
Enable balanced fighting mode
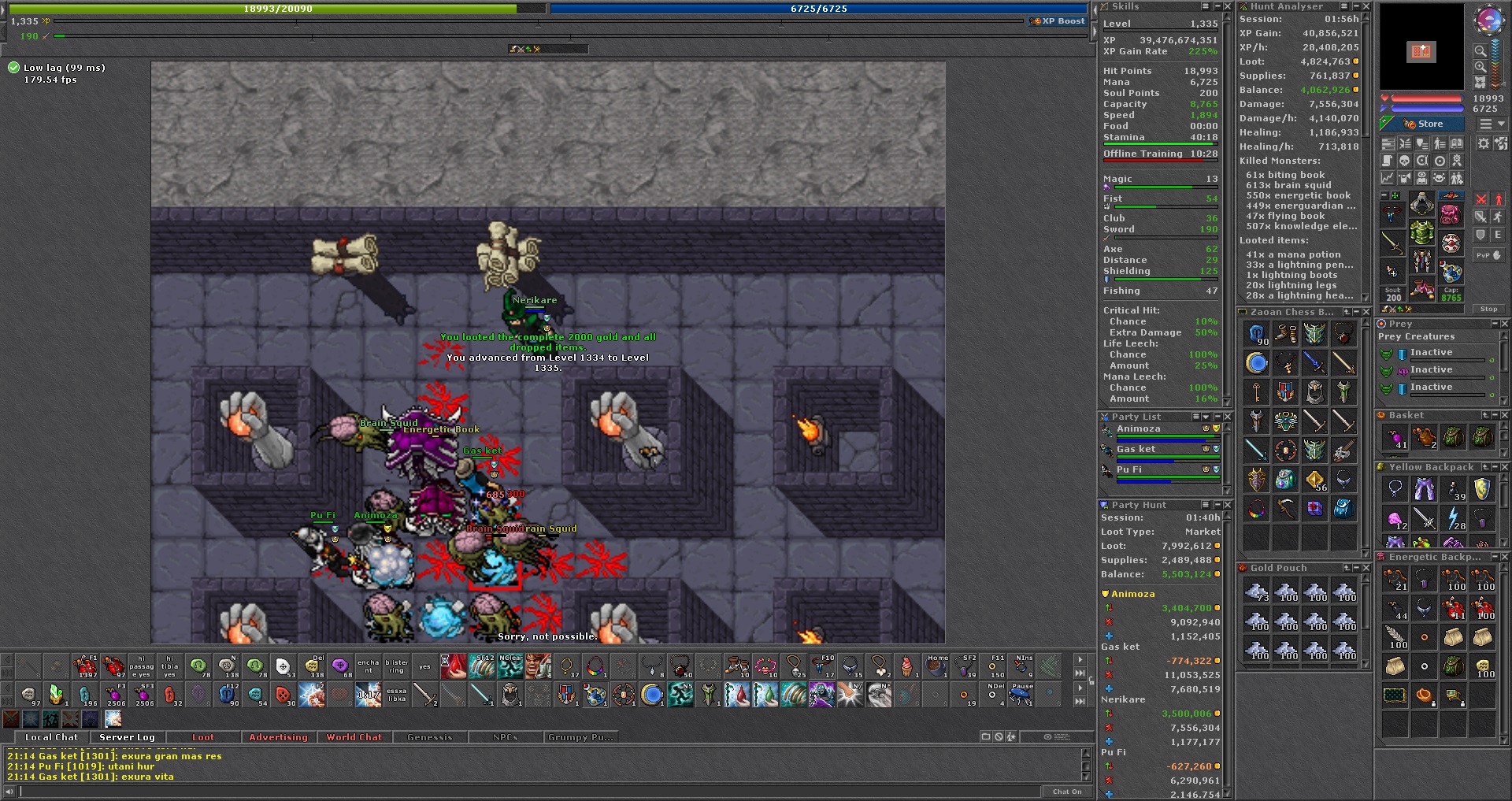(1480, 217)
